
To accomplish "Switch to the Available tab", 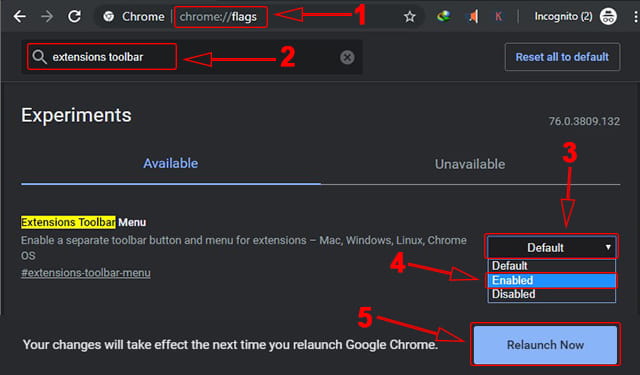I will 171,164.
